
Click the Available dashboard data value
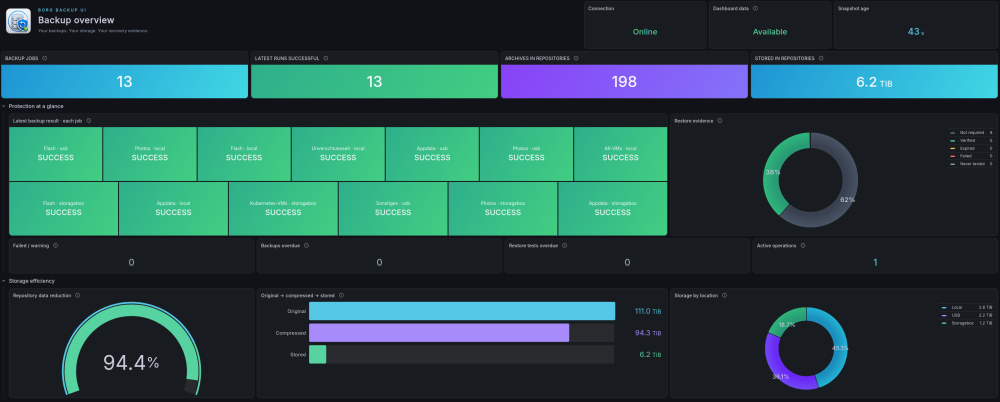click(770, 32)
